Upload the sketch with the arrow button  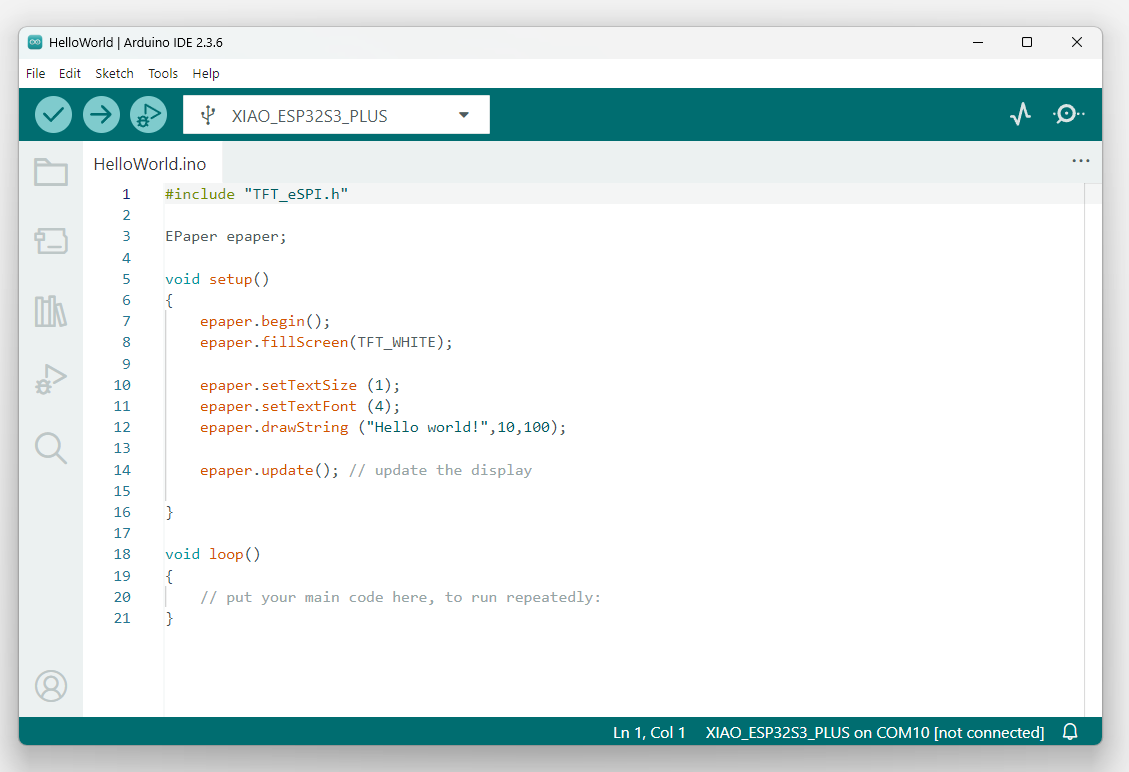(x=101, y=115)
